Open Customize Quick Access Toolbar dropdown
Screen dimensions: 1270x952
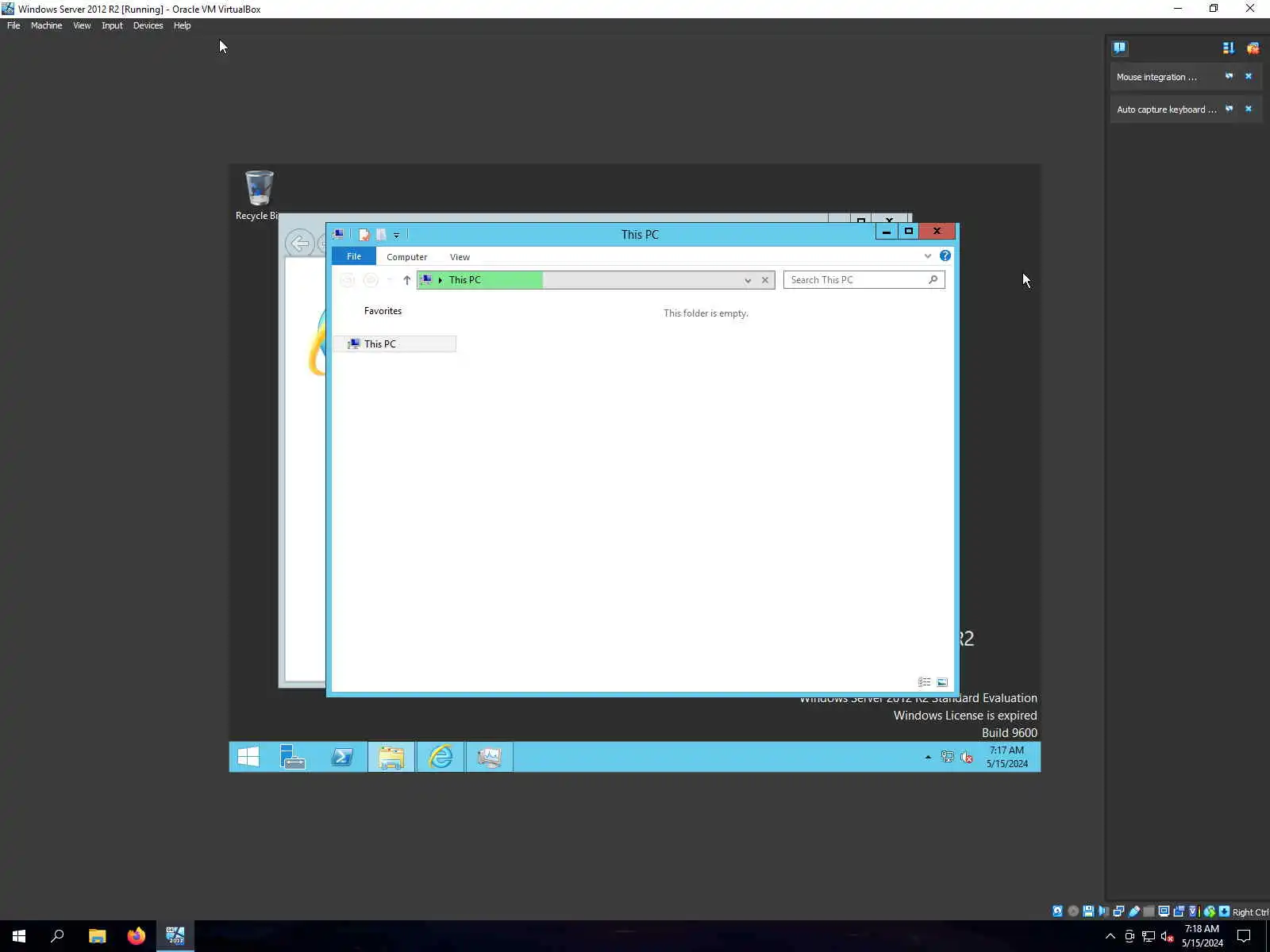[396, 235]
